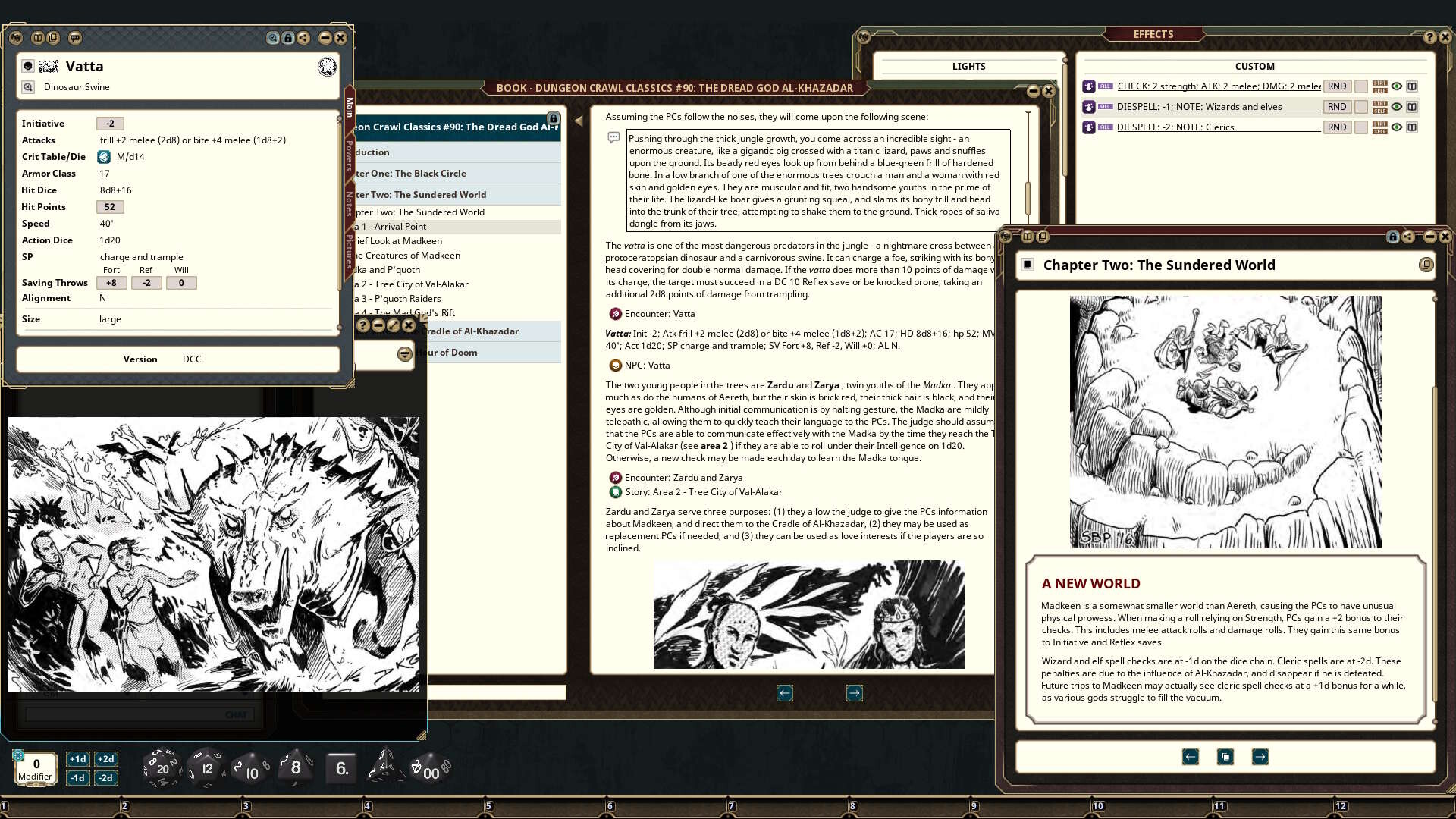Click the Modifier box
Image resolution: width=1456 pixels, height=819 pixels.
36,768
